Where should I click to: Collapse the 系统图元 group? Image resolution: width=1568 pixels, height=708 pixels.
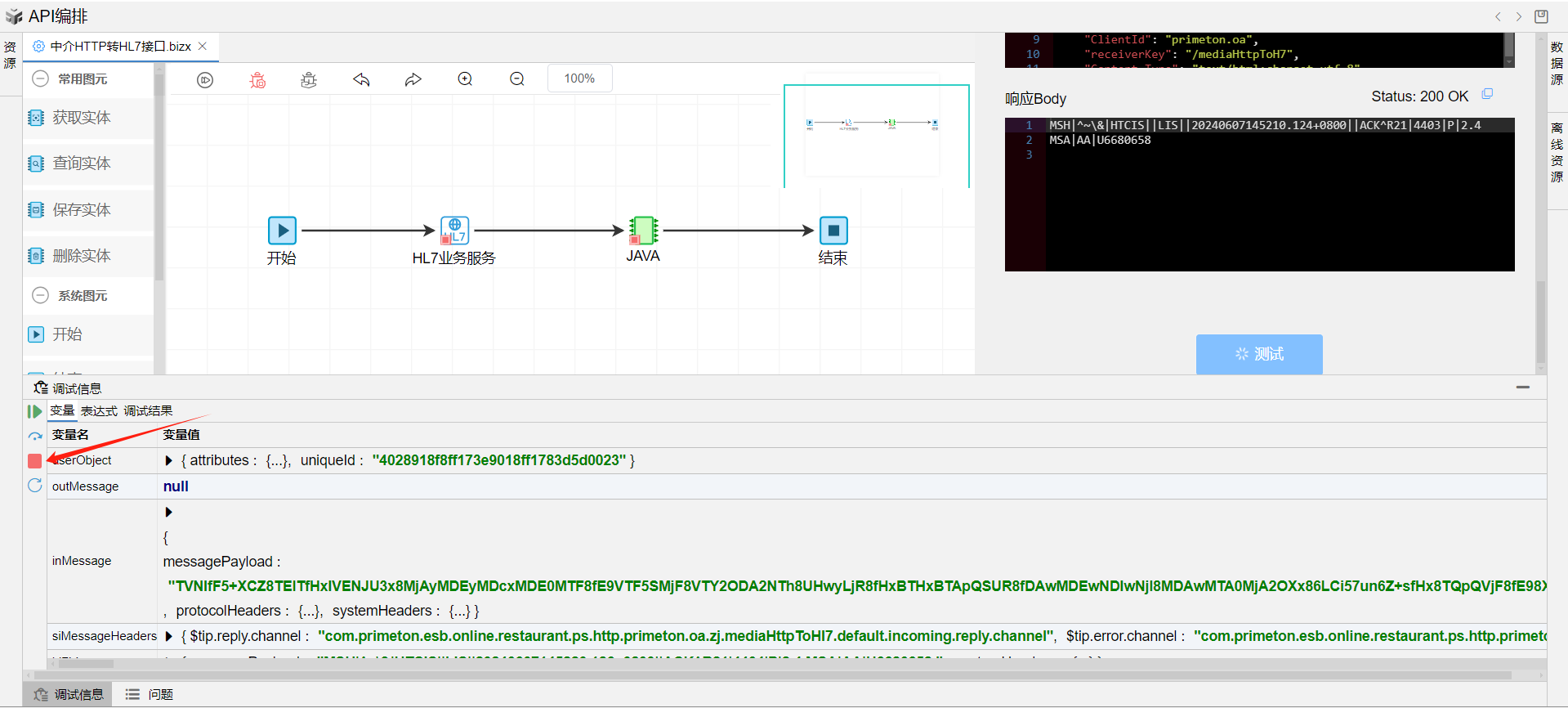(40, 295)
